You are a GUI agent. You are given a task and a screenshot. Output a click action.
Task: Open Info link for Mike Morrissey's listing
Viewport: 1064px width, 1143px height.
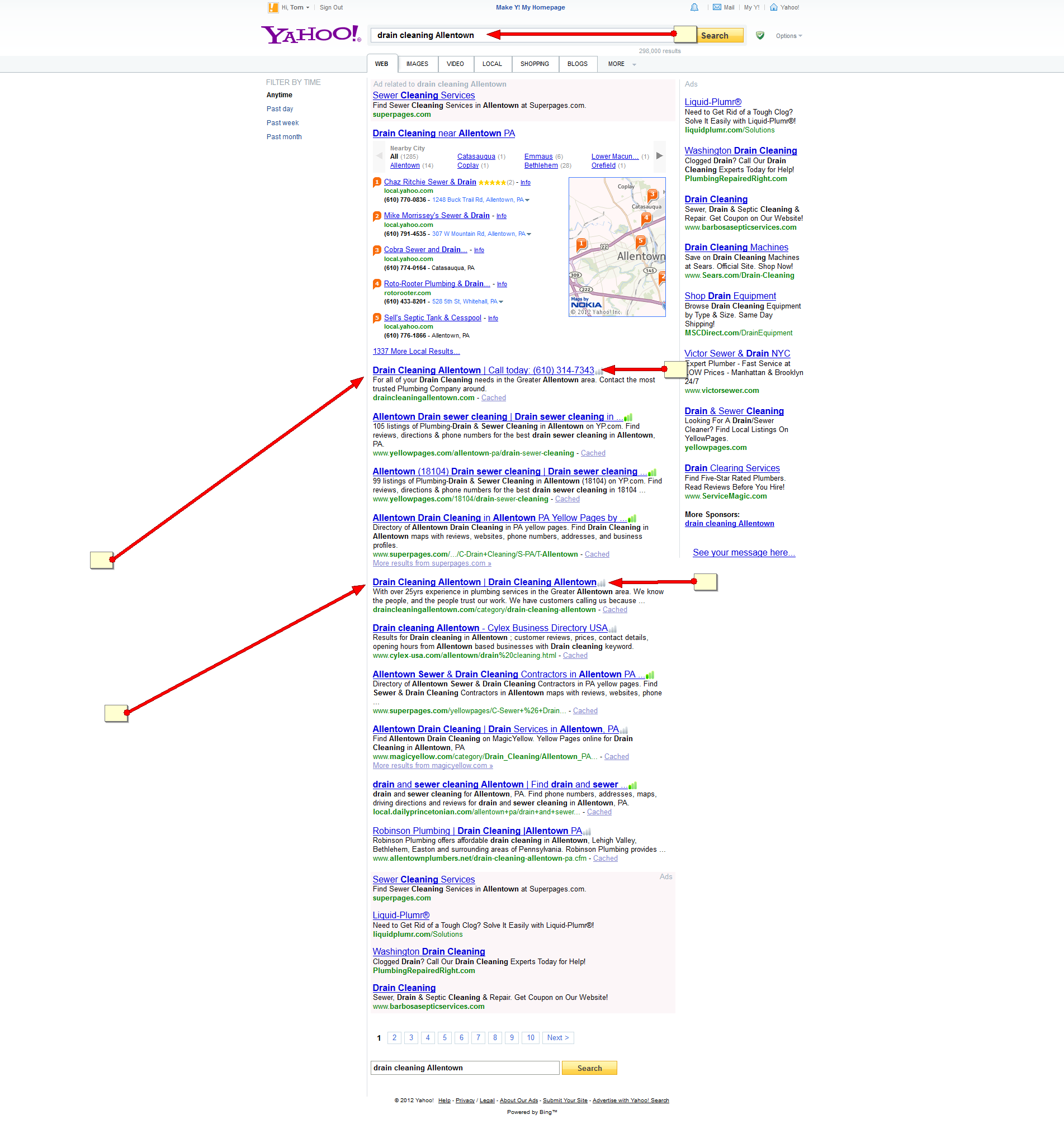coord(502,217)
